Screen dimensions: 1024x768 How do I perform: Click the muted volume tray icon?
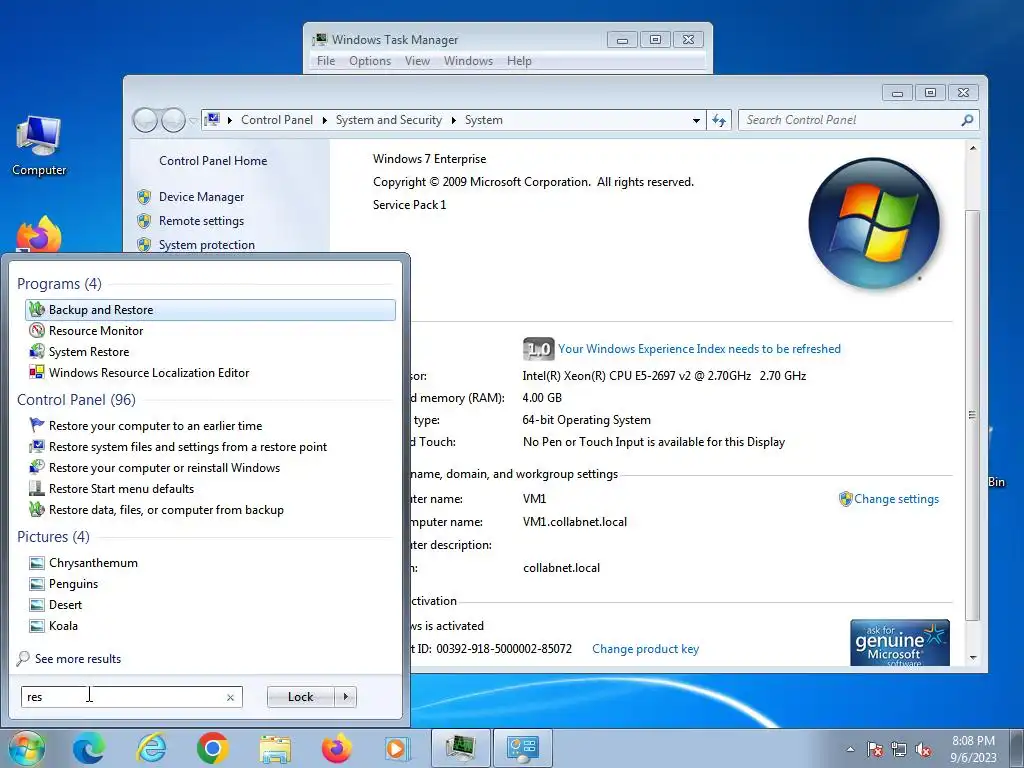[923, 749]
